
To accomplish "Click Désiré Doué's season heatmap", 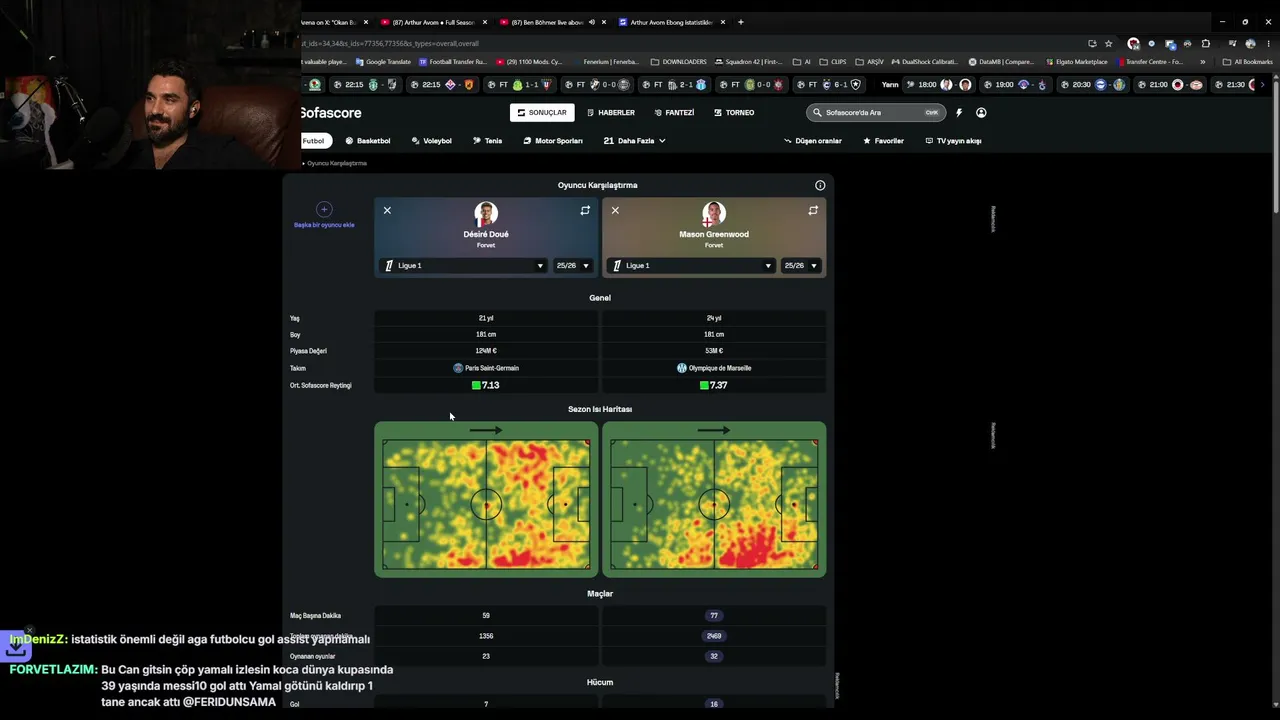I will [x=486, y=499].
